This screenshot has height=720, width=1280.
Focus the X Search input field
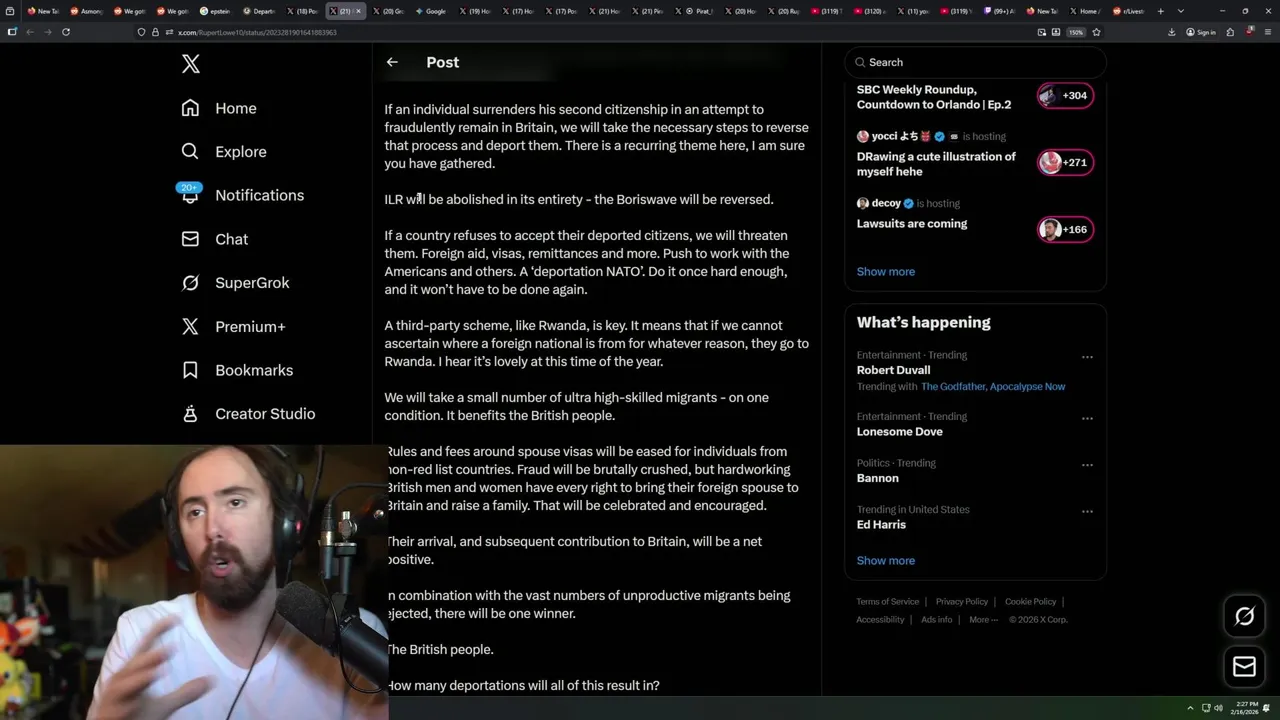click(975, 62)
